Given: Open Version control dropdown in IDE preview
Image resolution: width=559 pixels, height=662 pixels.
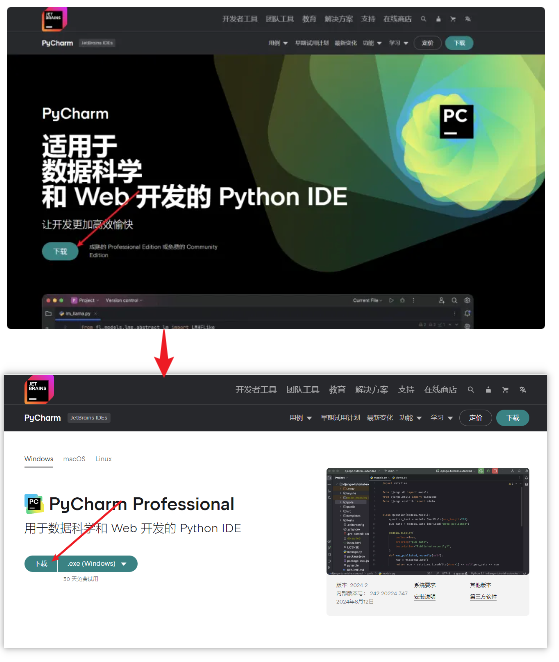Looking at the screenshot, I should click(124, 300).
